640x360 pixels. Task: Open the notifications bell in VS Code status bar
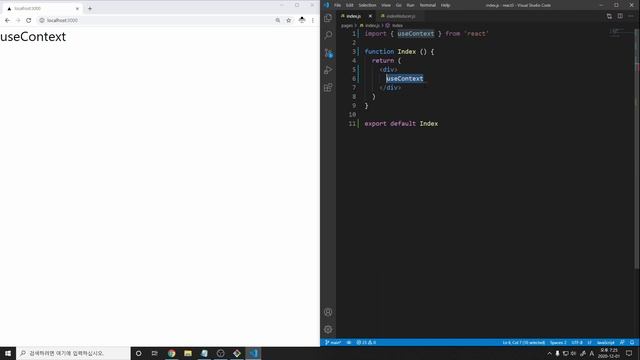pos(632,342)
